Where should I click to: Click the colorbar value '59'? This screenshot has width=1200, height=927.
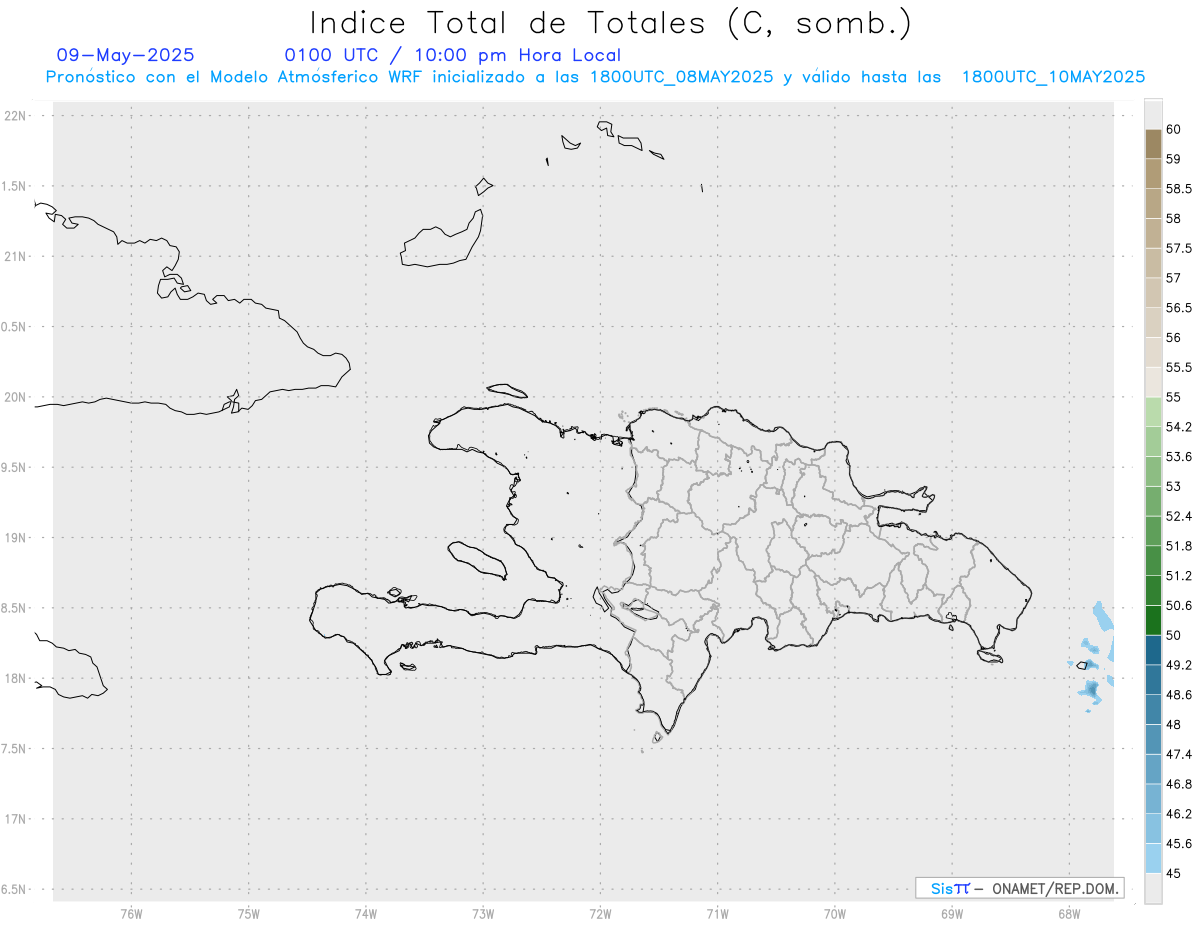pyautogui.click(x=1174, y=159)
